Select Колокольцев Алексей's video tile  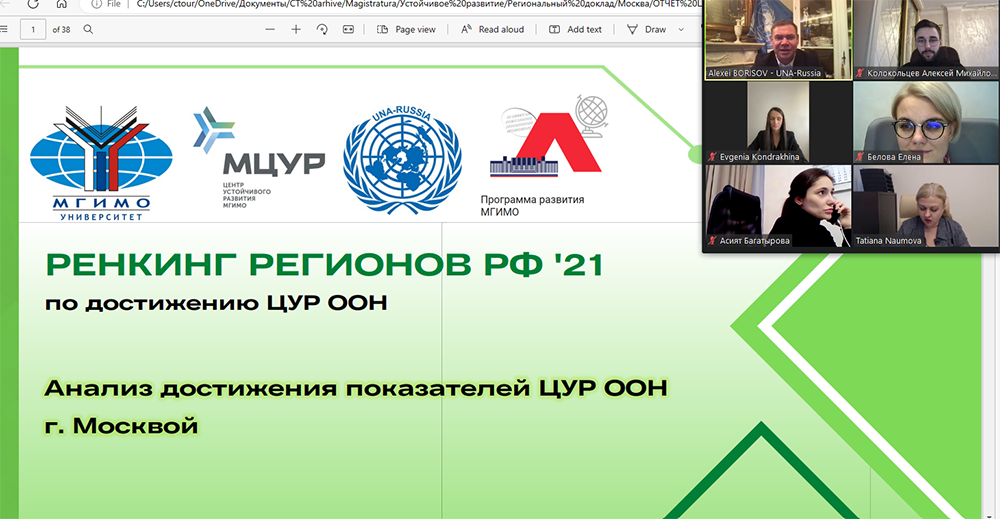(926, 40)
